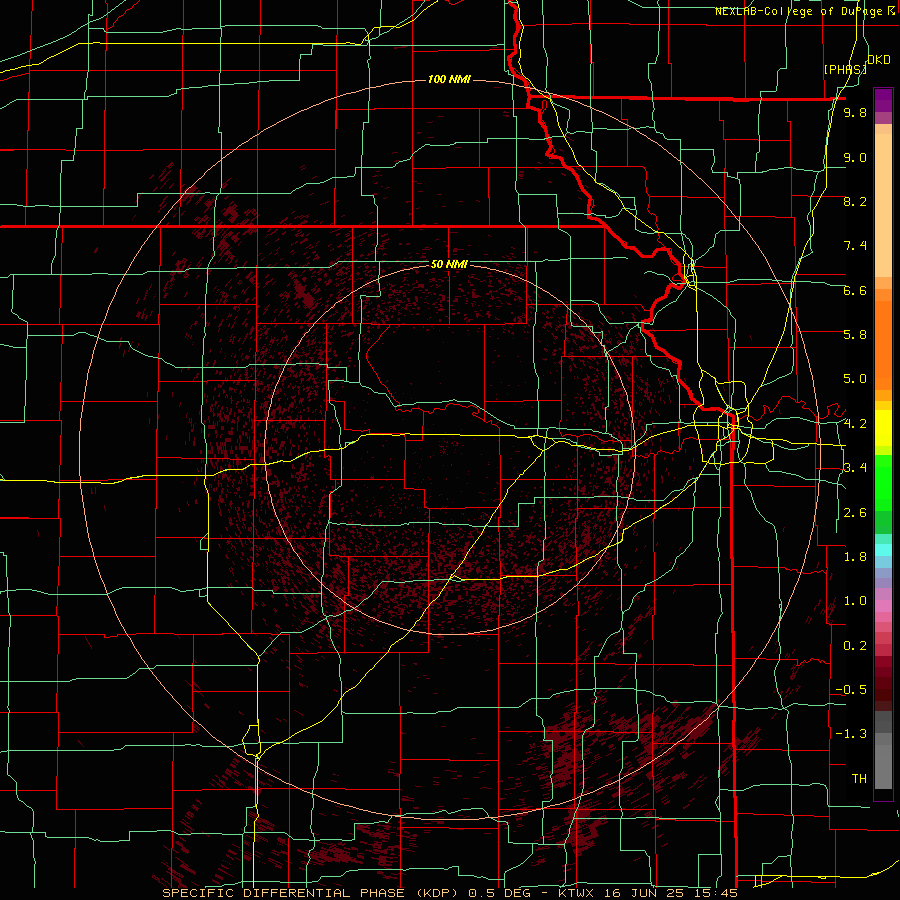Viewport: 900px width, 900px height.
Task: Click the 1.8 scale value
Action: coord(855,557)
